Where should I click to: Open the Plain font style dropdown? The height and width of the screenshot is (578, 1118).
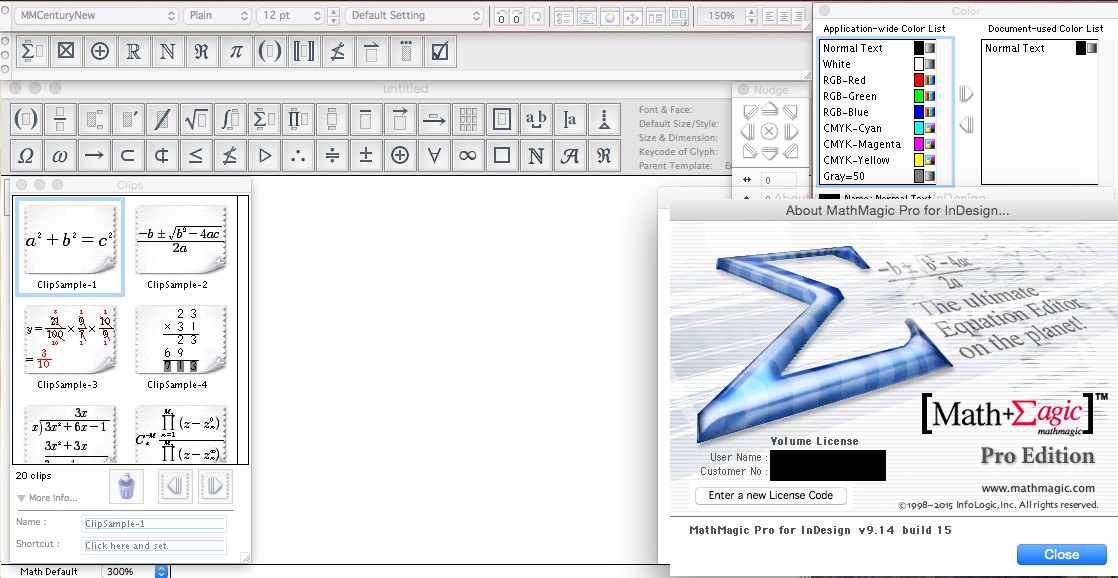pyautogui.click(x=217, y=15)
